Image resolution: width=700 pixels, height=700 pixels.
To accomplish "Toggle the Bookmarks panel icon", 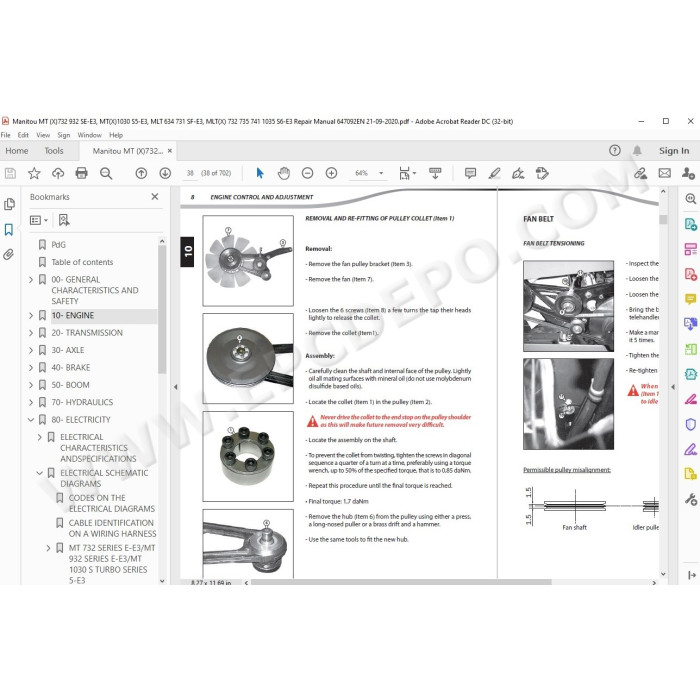I will tap(9, 229).
